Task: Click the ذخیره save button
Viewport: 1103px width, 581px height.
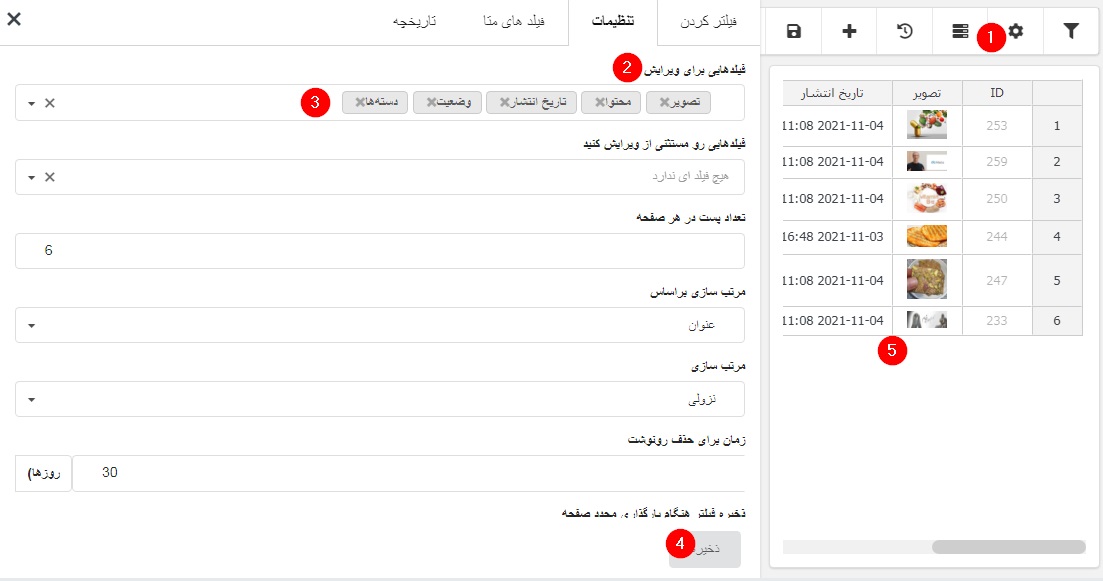Action: [705, 549]
